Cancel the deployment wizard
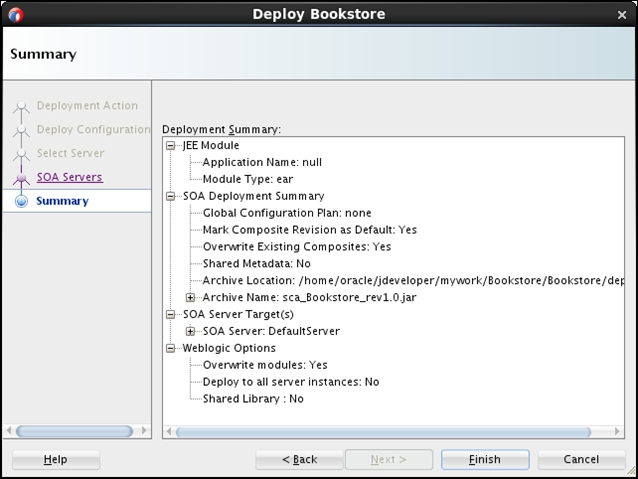 [x=581, y=459]
